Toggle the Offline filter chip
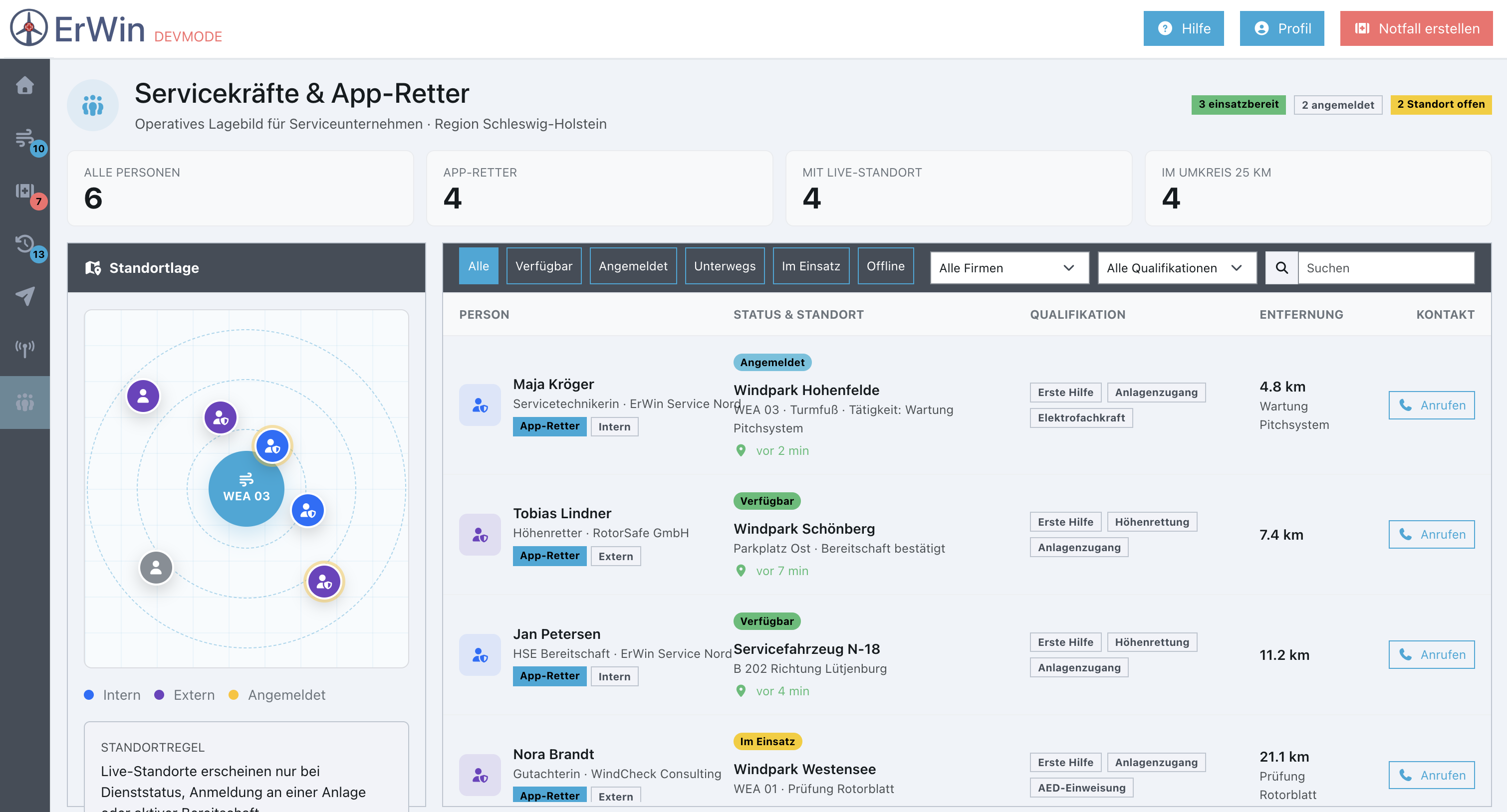This screenshot has height=812, width=1507. tap(885, 266)
